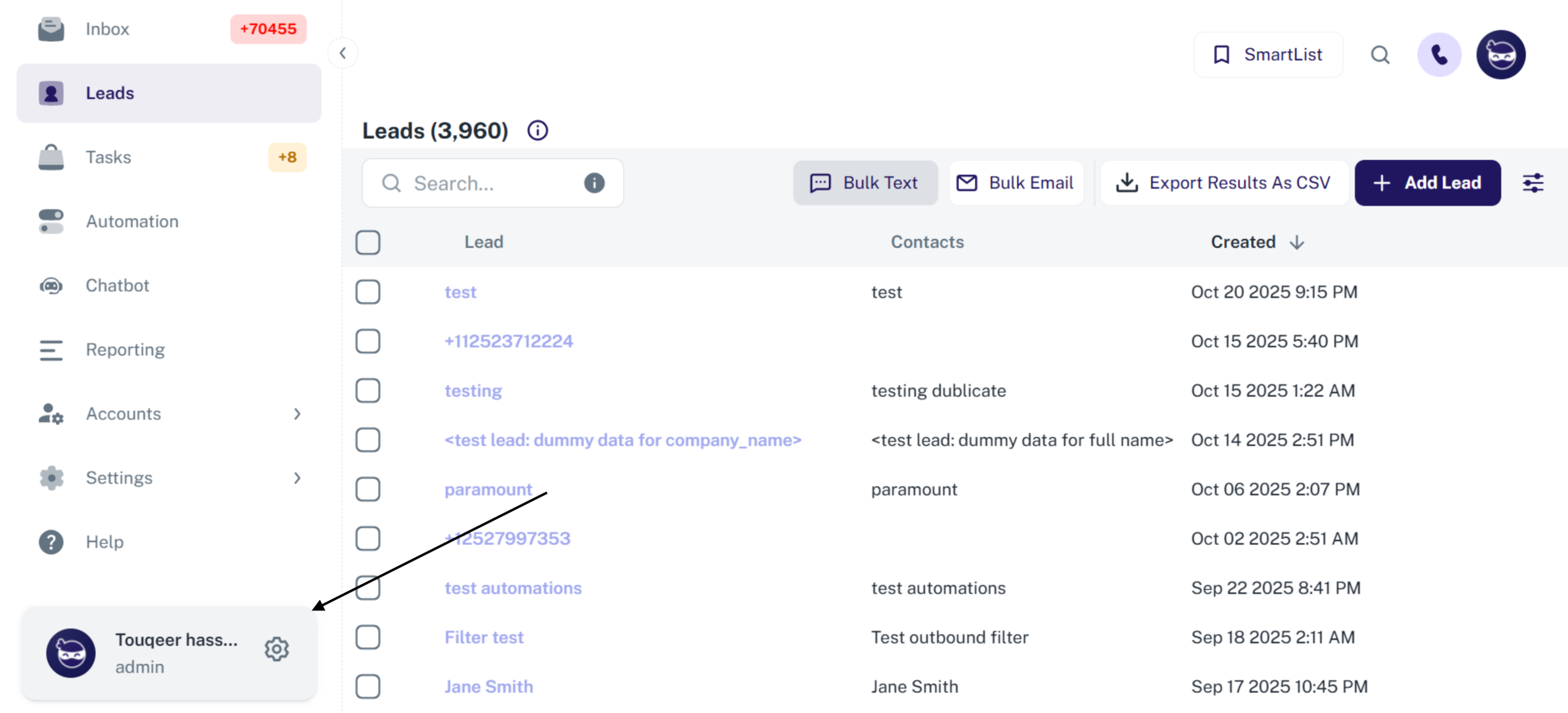Open the global search magnifier icon

click(1379, 55)
